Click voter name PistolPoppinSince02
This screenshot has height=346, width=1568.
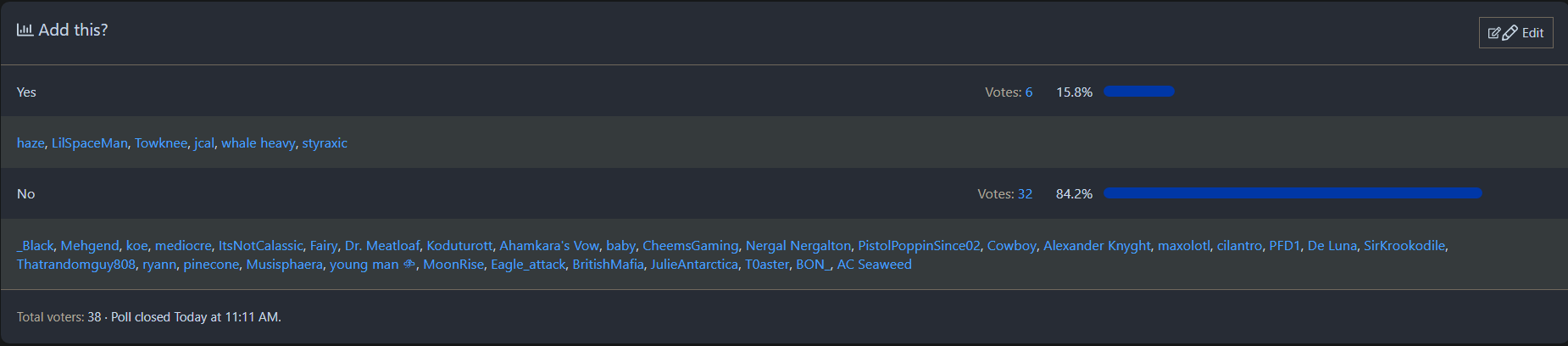coord(919,246)
